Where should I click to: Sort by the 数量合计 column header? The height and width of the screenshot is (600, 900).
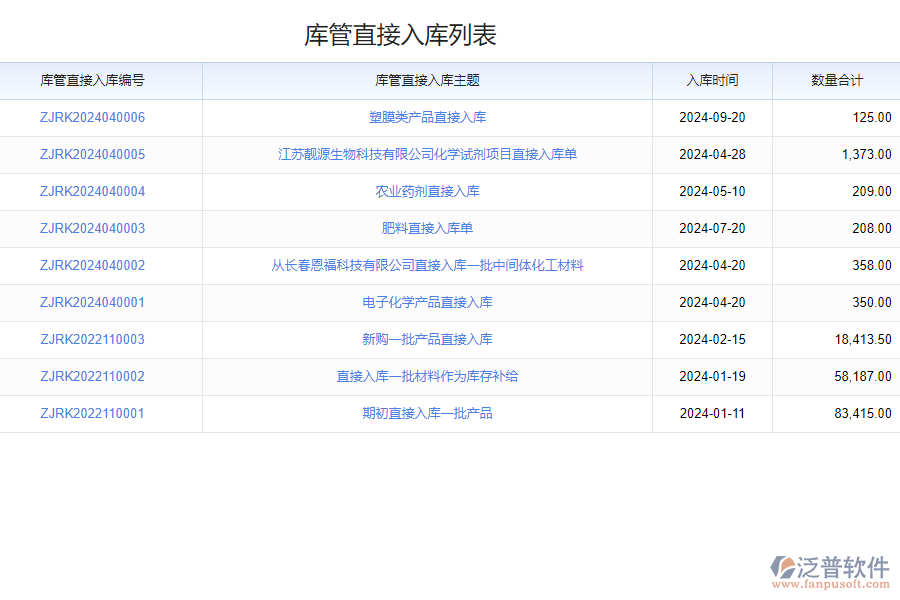837,81
